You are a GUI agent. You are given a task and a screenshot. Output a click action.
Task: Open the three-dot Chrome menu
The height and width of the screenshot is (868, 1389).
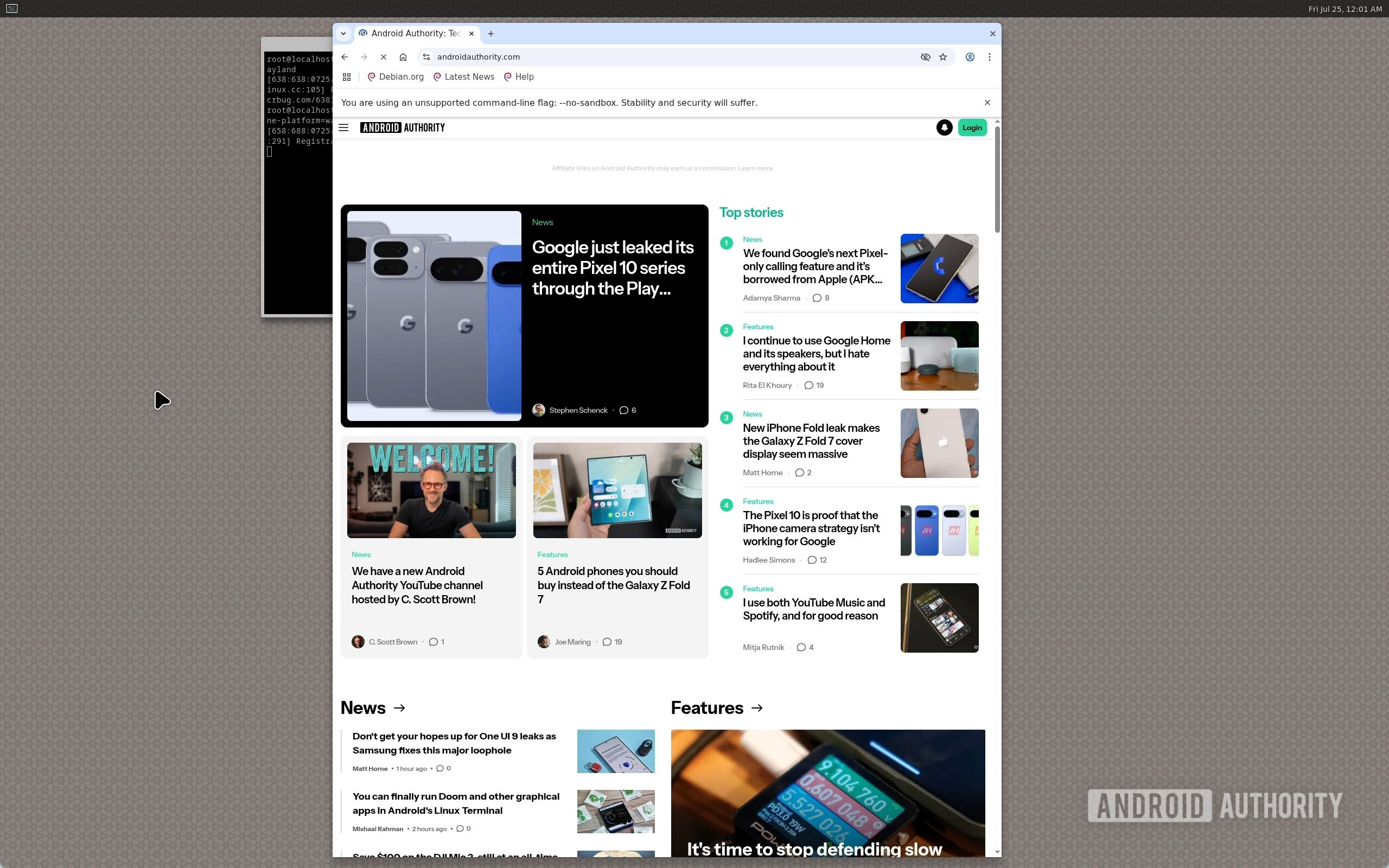click(x=989, y=57)
